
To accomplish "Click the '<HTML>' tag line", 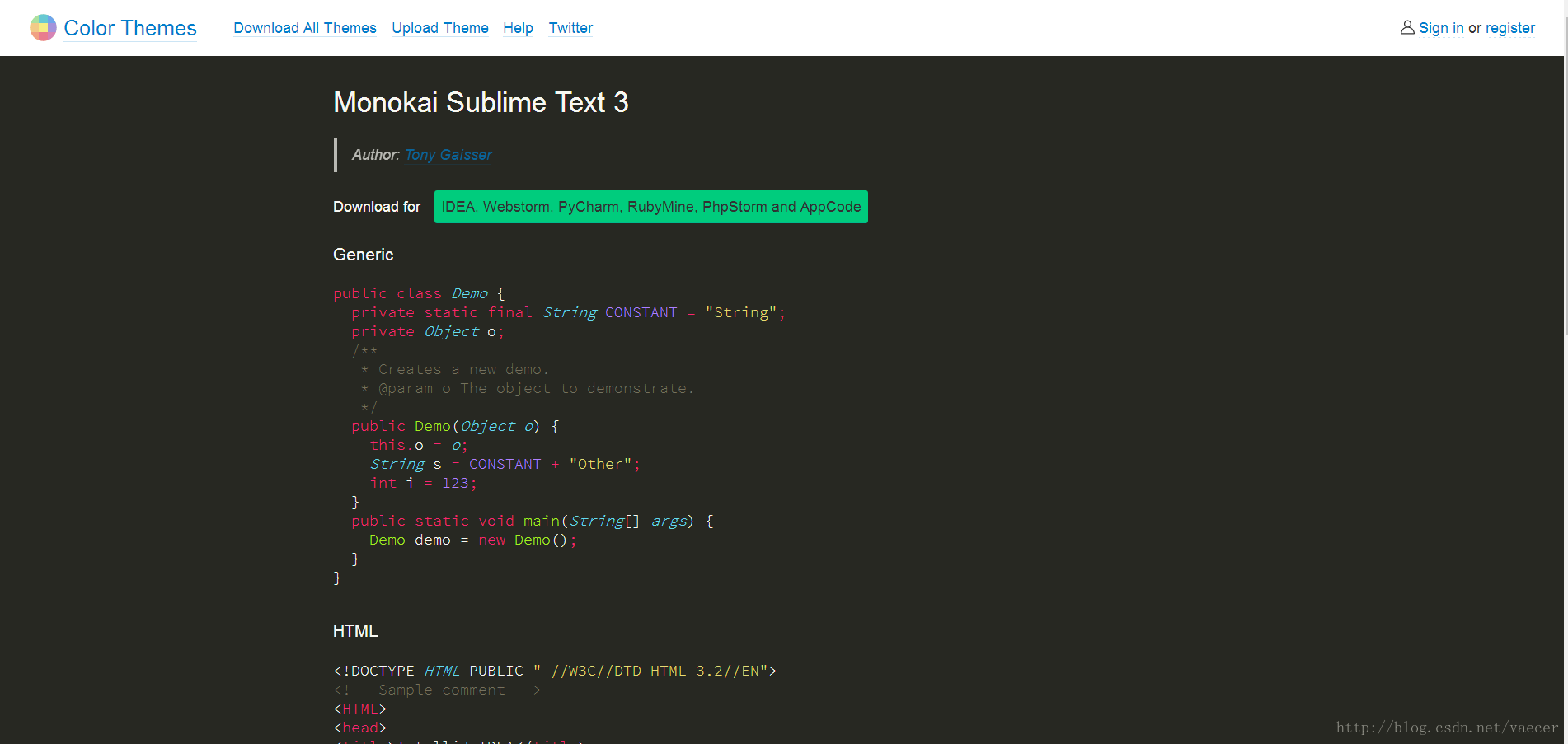I will pyautogui.click(x=359, y=709).
